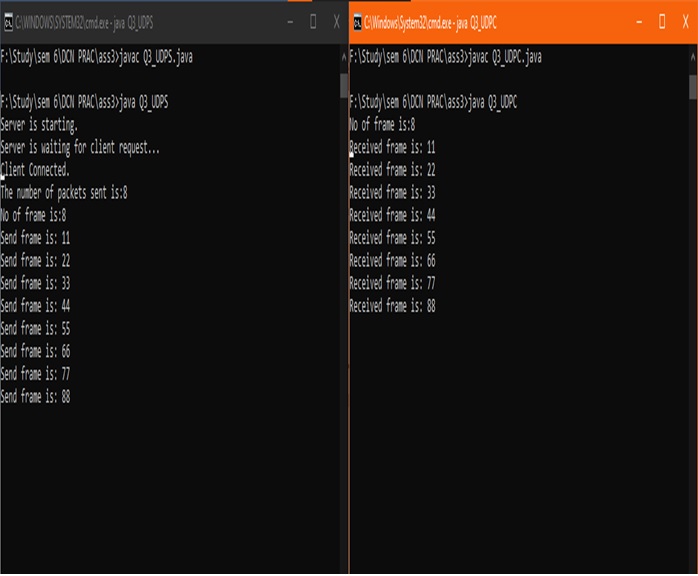
Task: Click the scroll-up arrow in the Q3_UDPC window
Action: 693,57
